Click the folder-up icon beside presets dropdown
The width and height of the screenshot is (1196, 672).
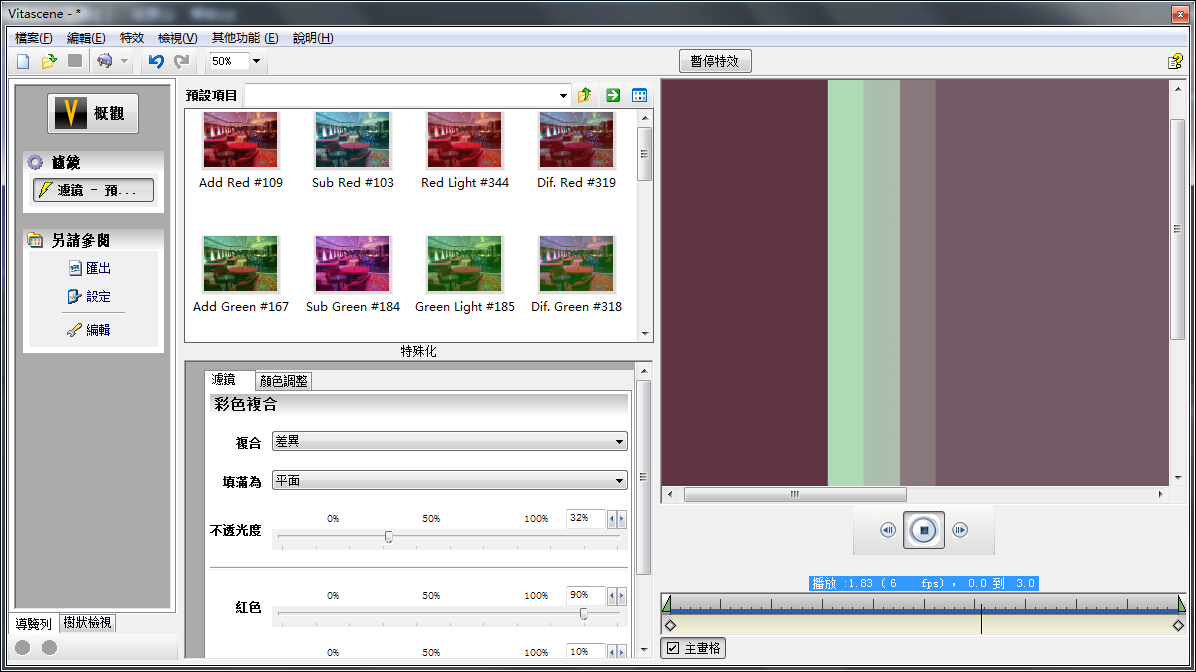(x=585, y=96)
